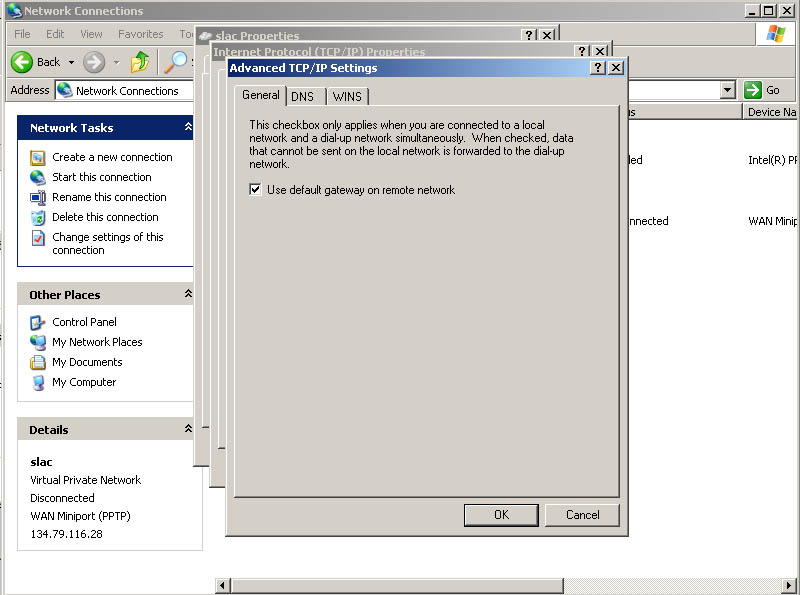Click the Device Name column header

770,112
